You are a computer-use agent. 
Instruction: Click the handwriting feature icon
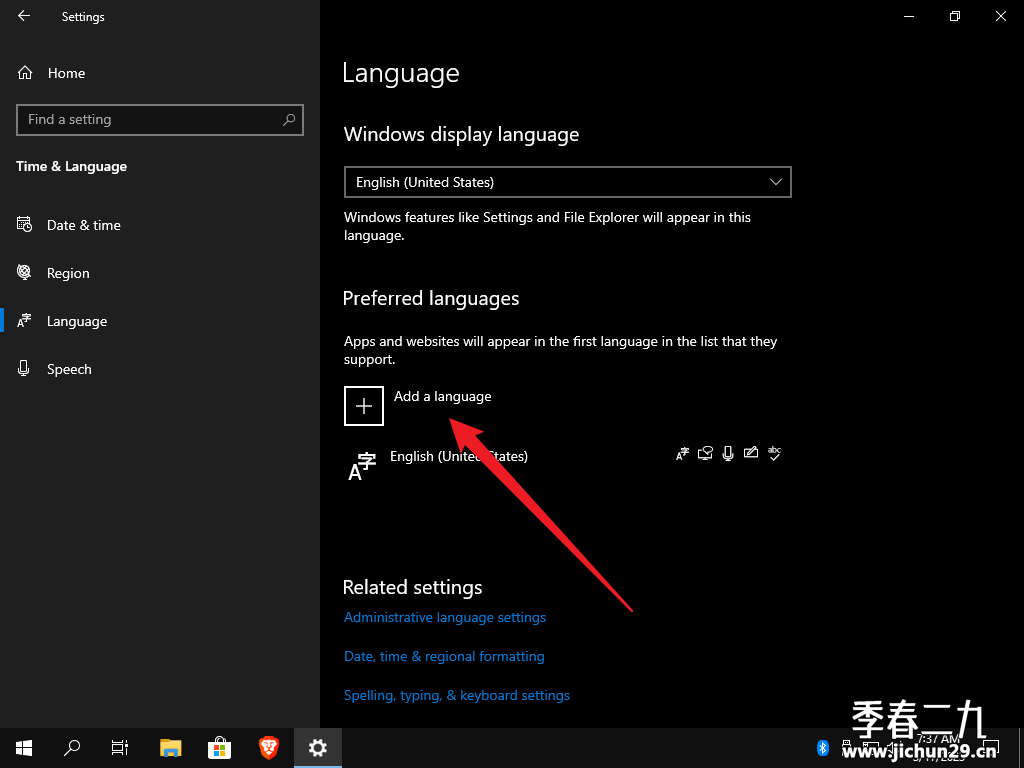[x=751, y=453]
